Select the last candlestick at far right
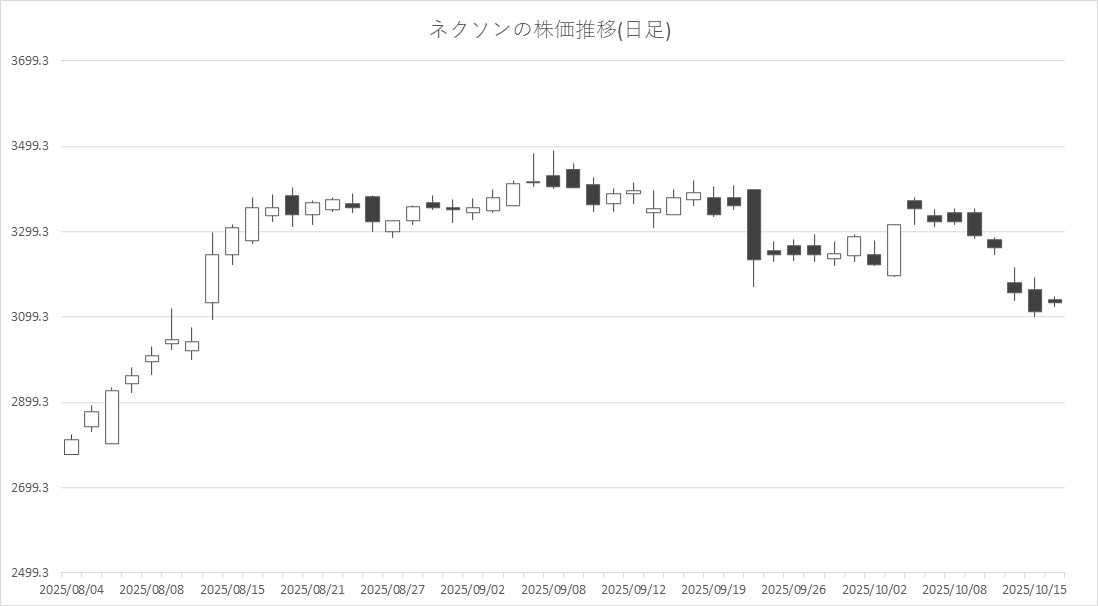Screen dimensions: 1098x606 [x=1055, y=301]
